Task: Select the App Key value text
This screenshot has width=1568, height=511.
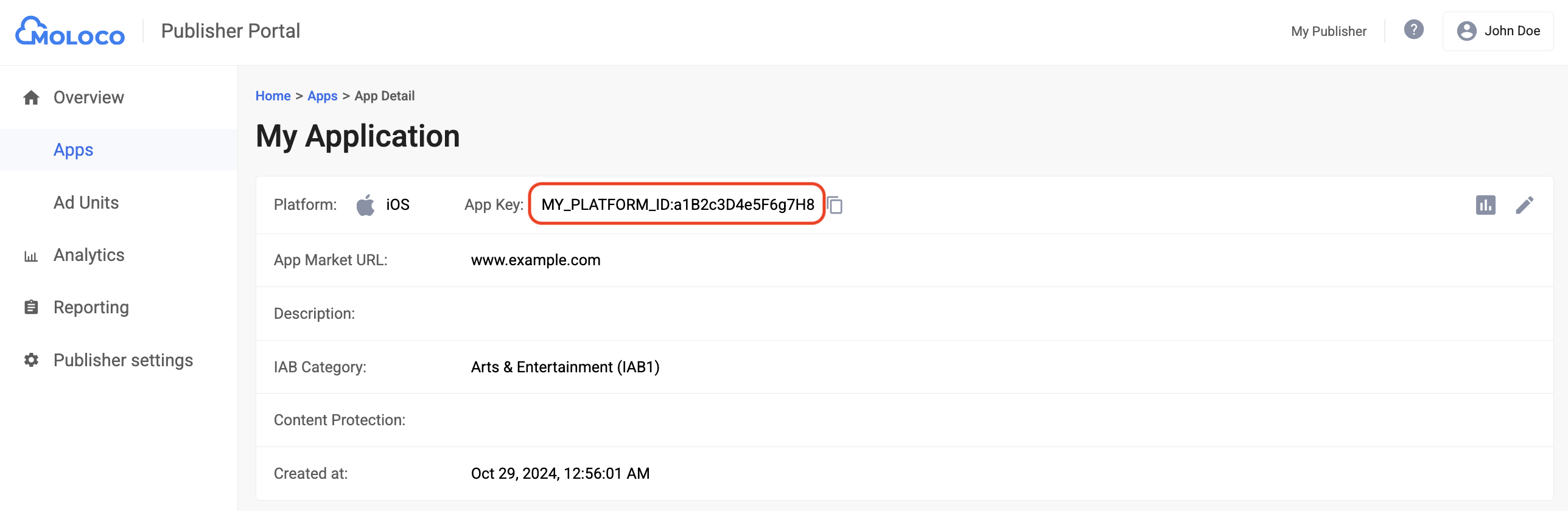Action: point(677,204)
